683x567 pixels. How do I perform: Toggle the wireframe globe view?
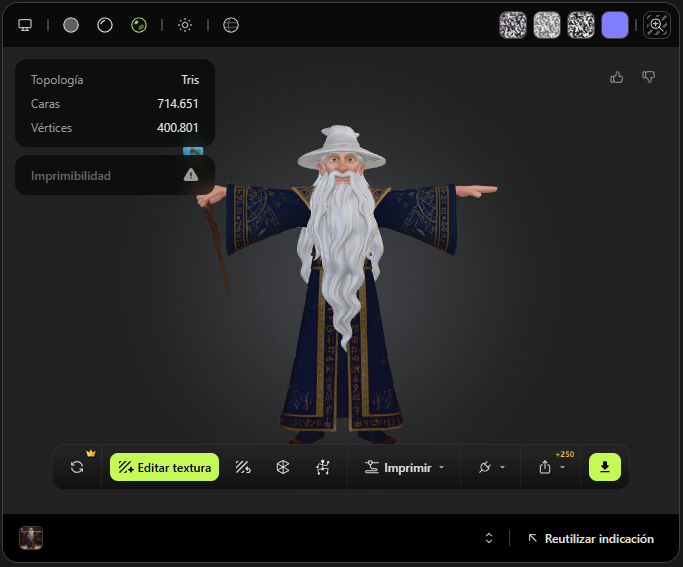click(231, 25)
